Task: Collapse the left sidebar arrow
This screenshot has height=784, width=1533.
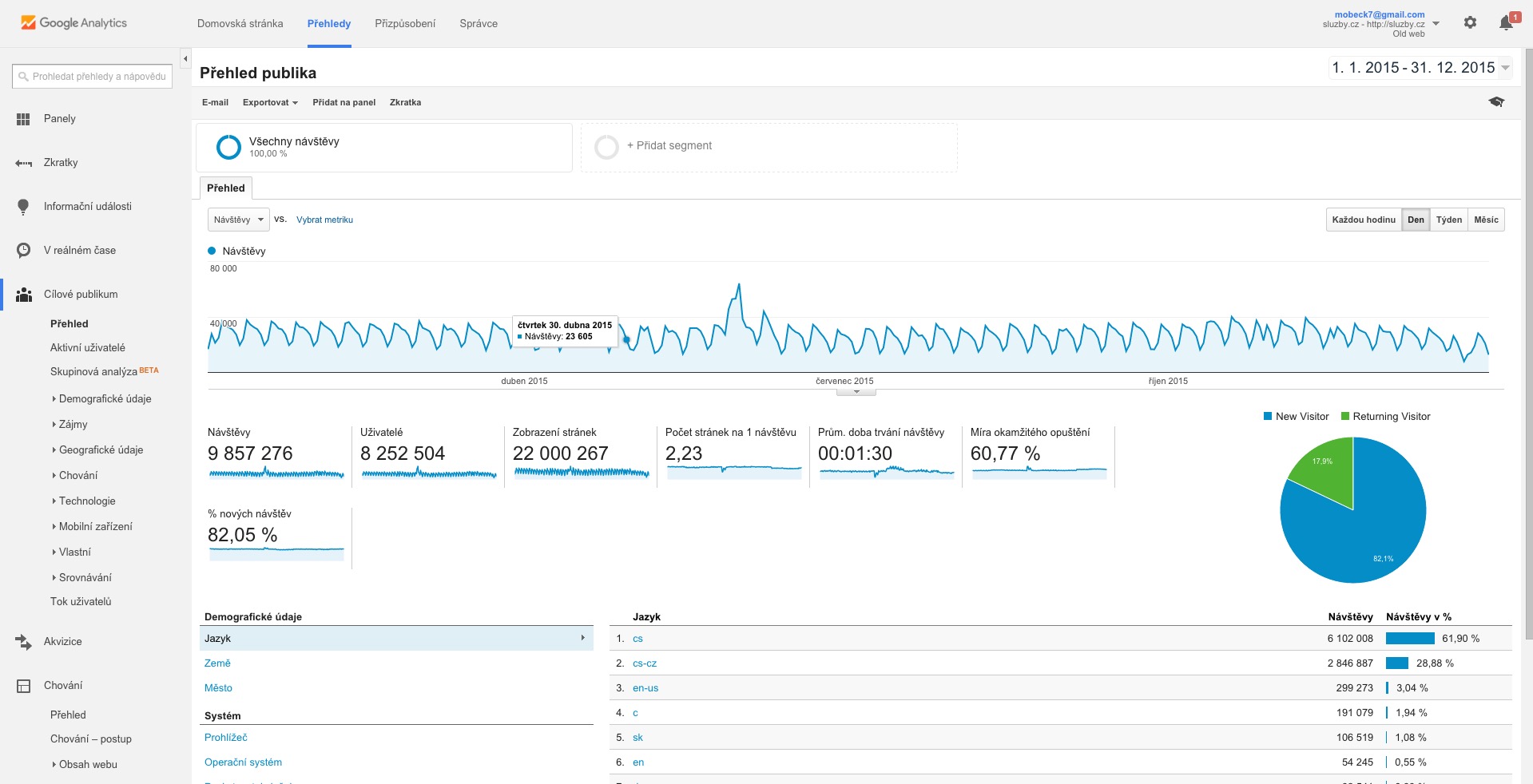Action: [185, 58]
